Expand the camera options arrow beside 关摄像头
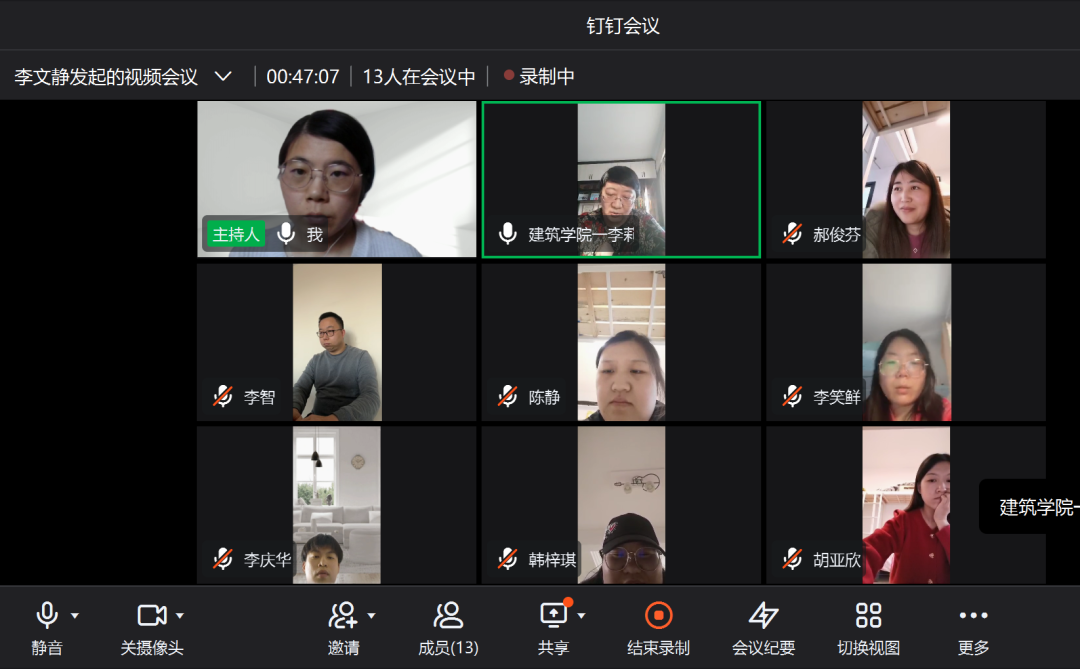 click(x=180, y=616)
